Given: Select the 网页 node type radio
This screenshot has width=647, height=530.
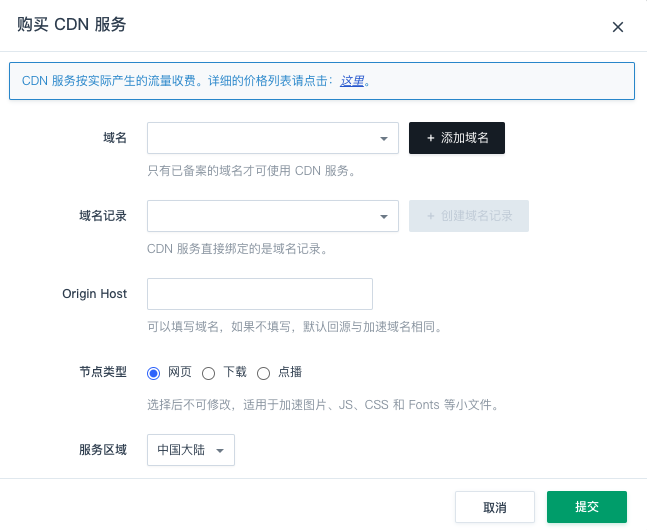Looking at the screenshot, I should (153, 373).
